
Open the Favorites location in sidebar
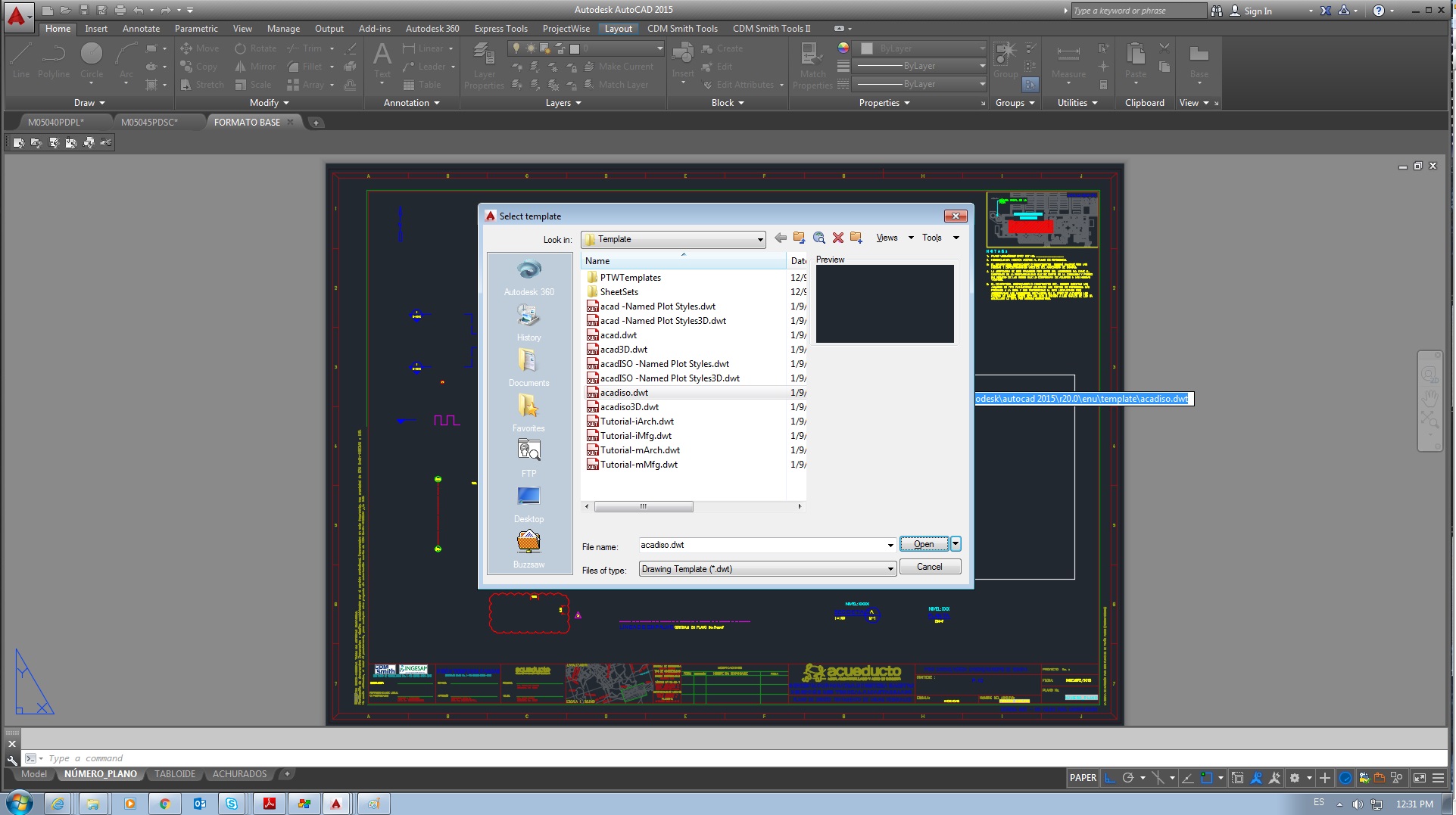tap(529, 414)
